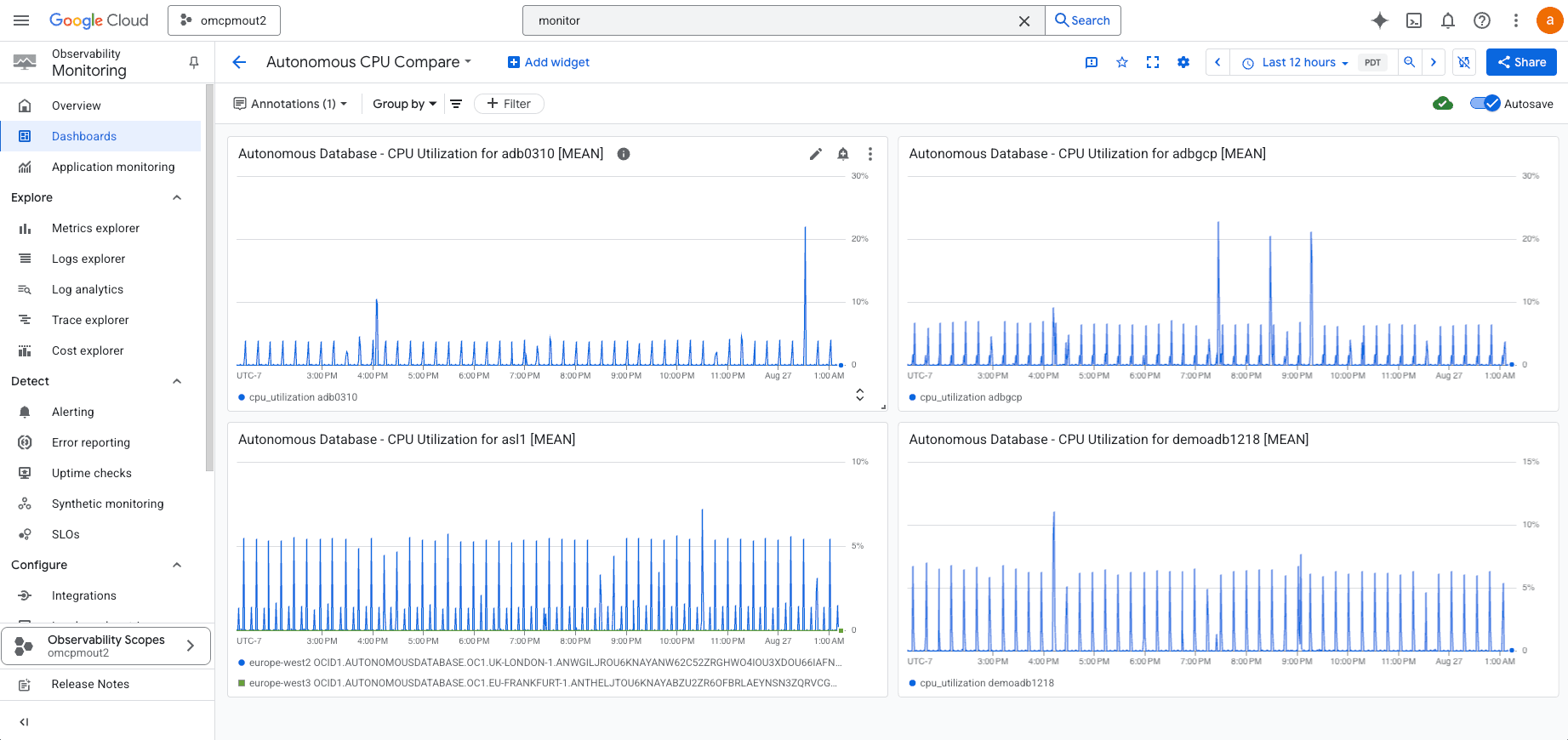Edit the adb0310 CPU chart
The width and height of the screenshot is (1568, 740).
815,154
